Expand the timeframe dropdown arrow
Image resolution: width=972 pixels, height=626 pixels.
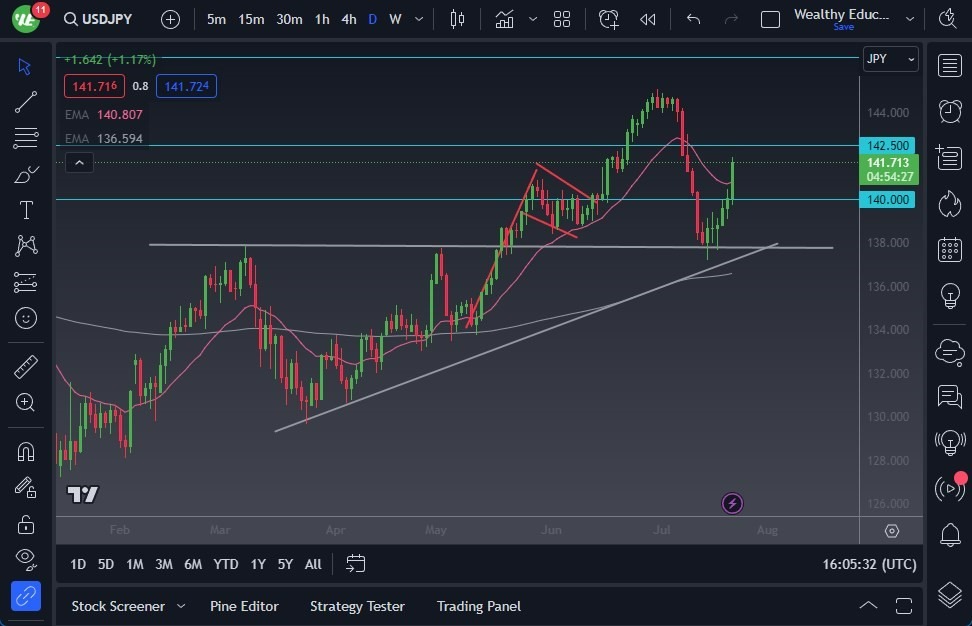[418, 18]
